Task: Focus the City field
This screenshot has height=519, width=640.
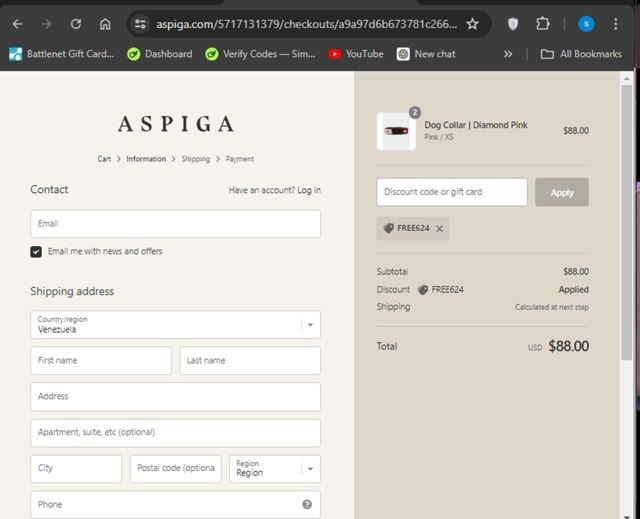Action: (x=76, y=468)
